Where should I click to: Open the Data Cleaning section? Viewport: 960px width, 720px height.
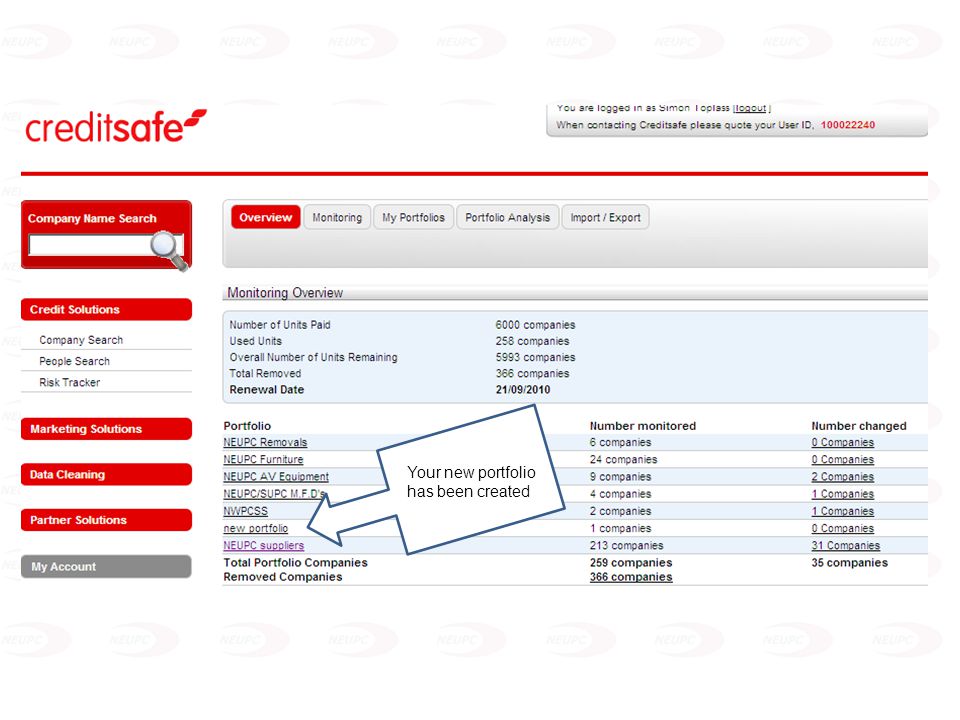pyautogui.click(x=107, y=474)
